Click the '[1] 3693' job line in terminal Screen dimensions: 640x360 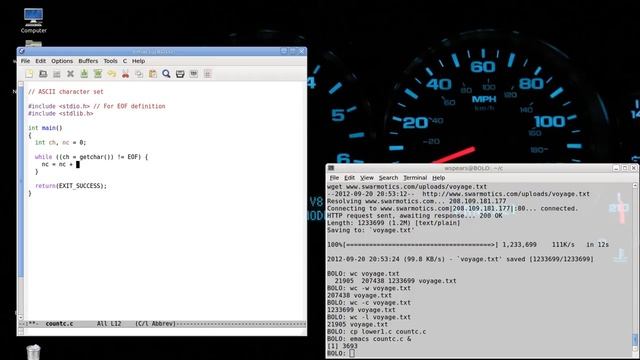point(342,346)
